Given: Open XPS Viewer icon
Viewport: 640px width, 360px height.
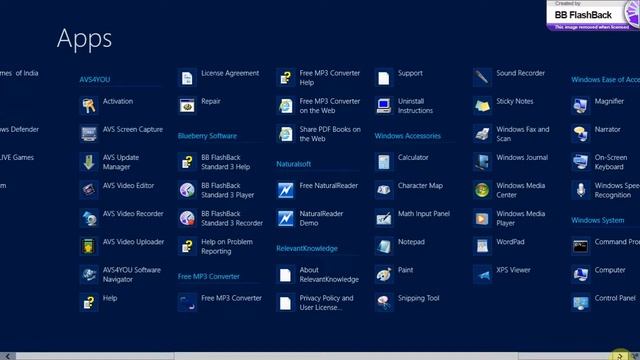Looking at the screenshot, I should pyautogui.click(x=482, y=275).
